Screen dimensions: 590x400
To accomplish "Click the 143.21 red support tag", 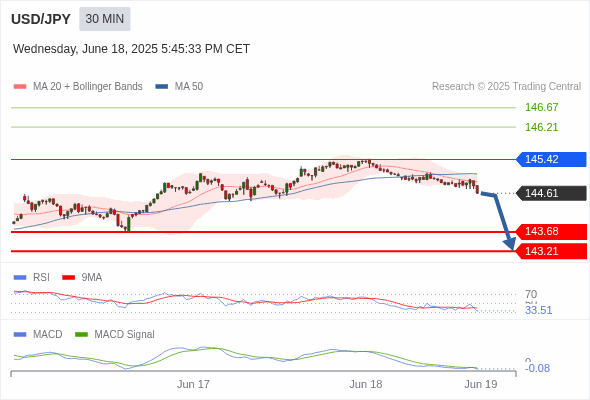I will click(551, 251).
